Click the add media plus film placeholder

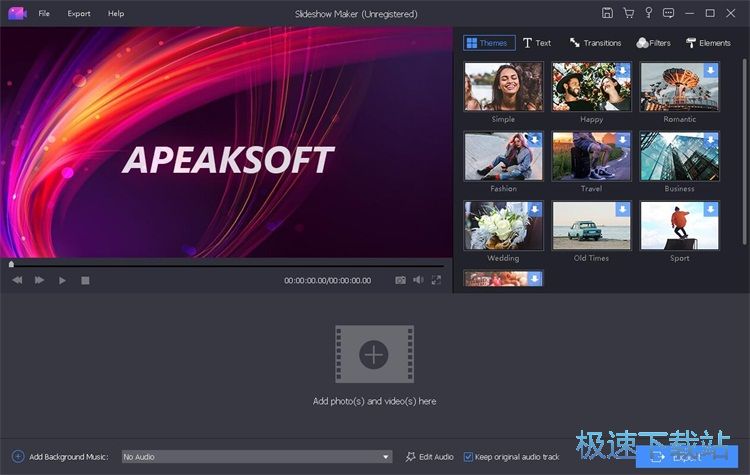[x=374, y=354]
